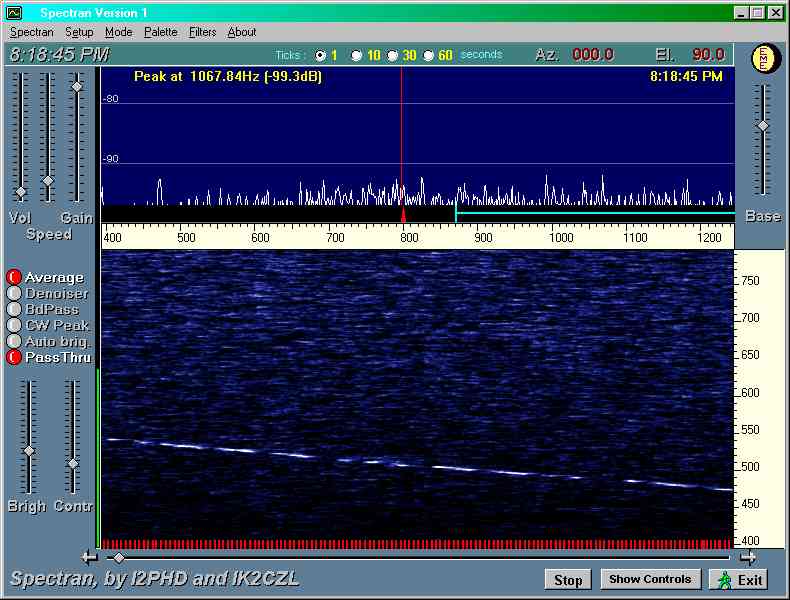Click the 1000 label on the frequency scale
Image resolution: width=790 pixels, height=600 pixels.
point(561,238)
